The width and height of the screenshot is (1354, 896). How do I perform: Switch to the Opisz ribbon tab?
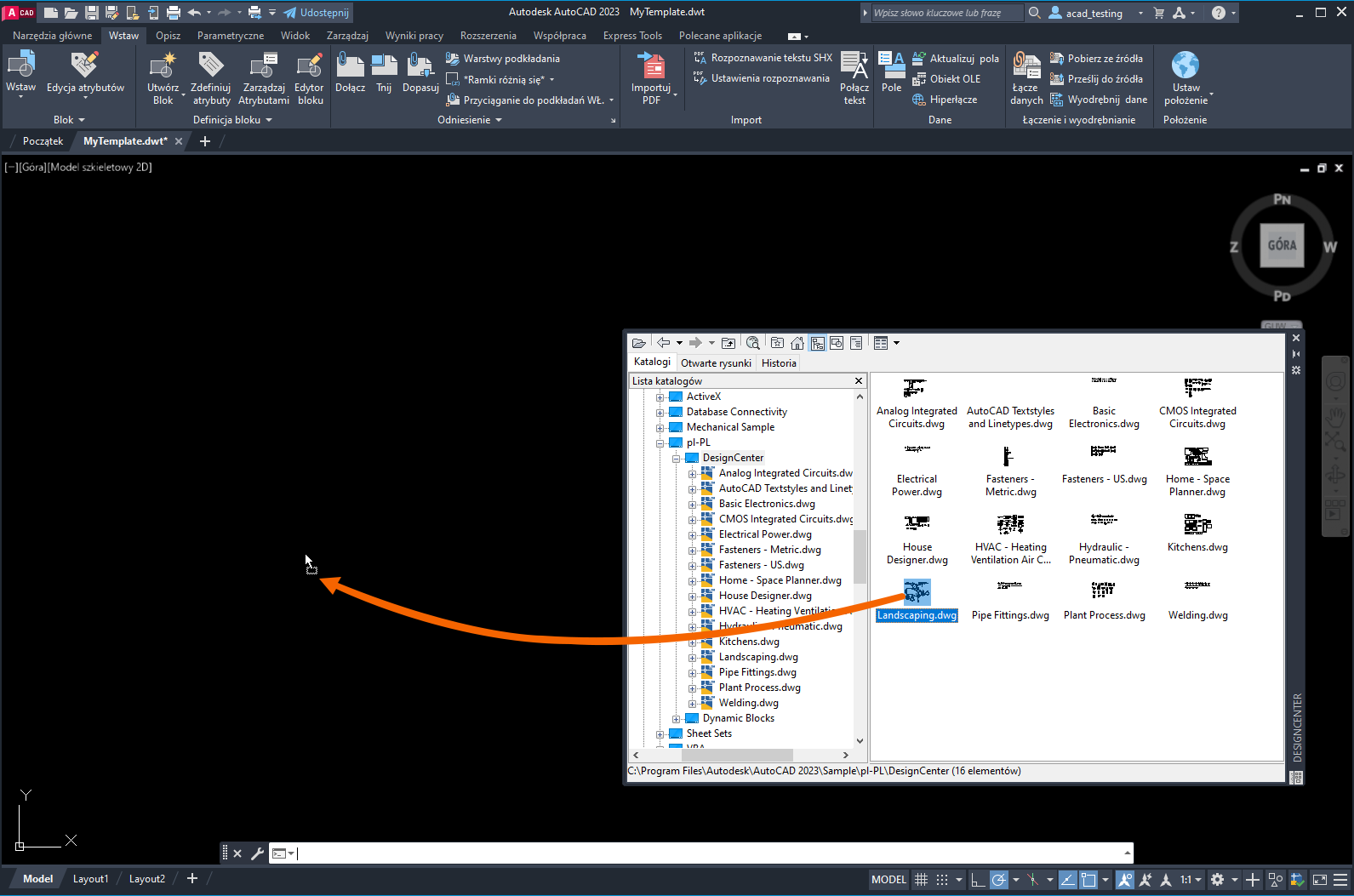[168, 36]
